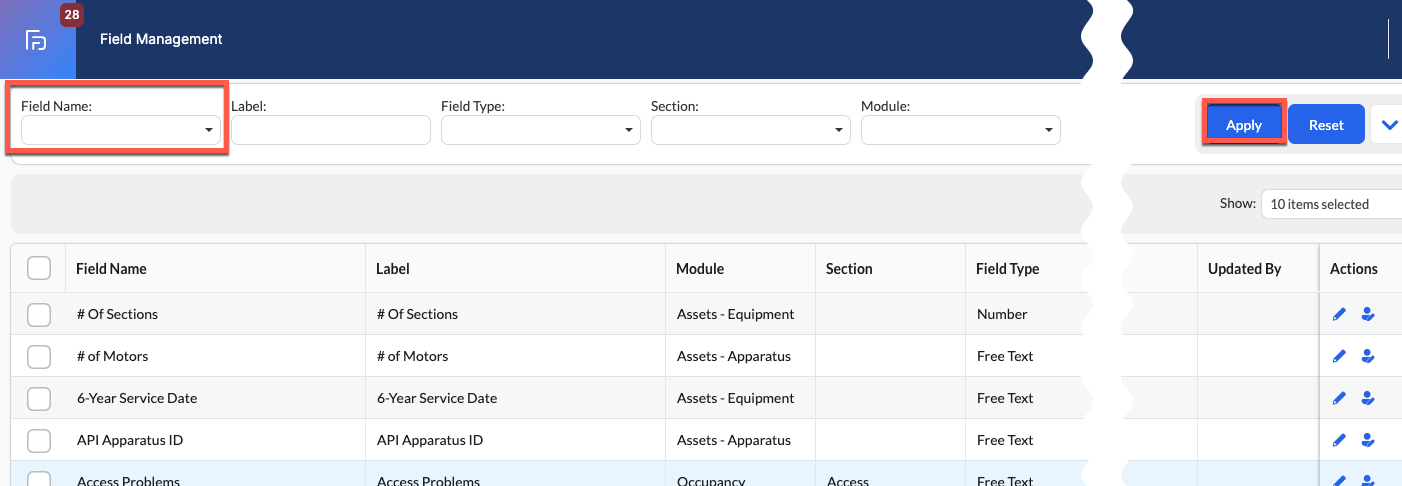Click the Number field type cell
Viewport: 1402px width, 486px height.
1002,314
